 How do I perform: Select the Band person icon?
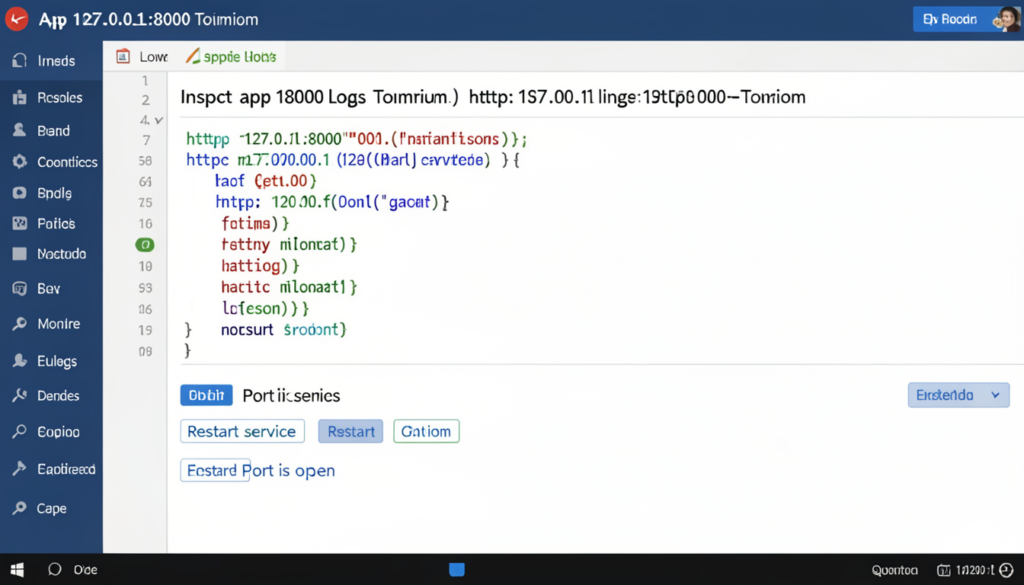pyautogui.click(x=19, y=130)
